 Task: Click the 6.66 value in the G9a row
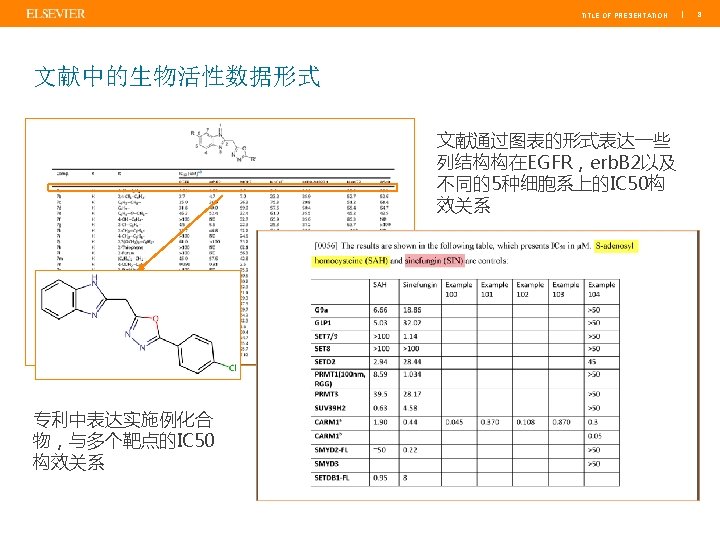click(380, 310)
